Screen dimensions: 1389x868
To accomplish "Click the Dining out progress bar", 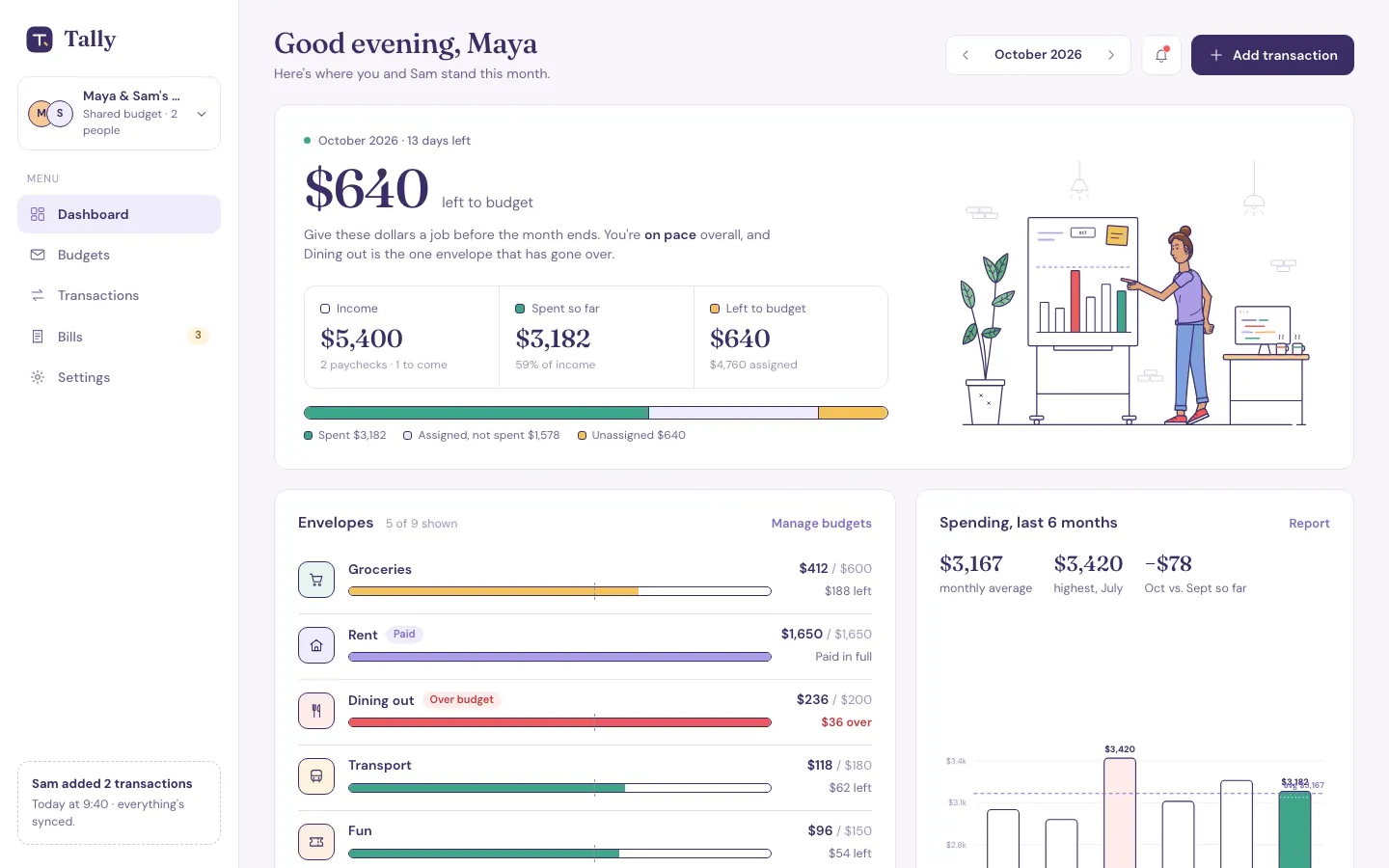I will click(559, 722).
